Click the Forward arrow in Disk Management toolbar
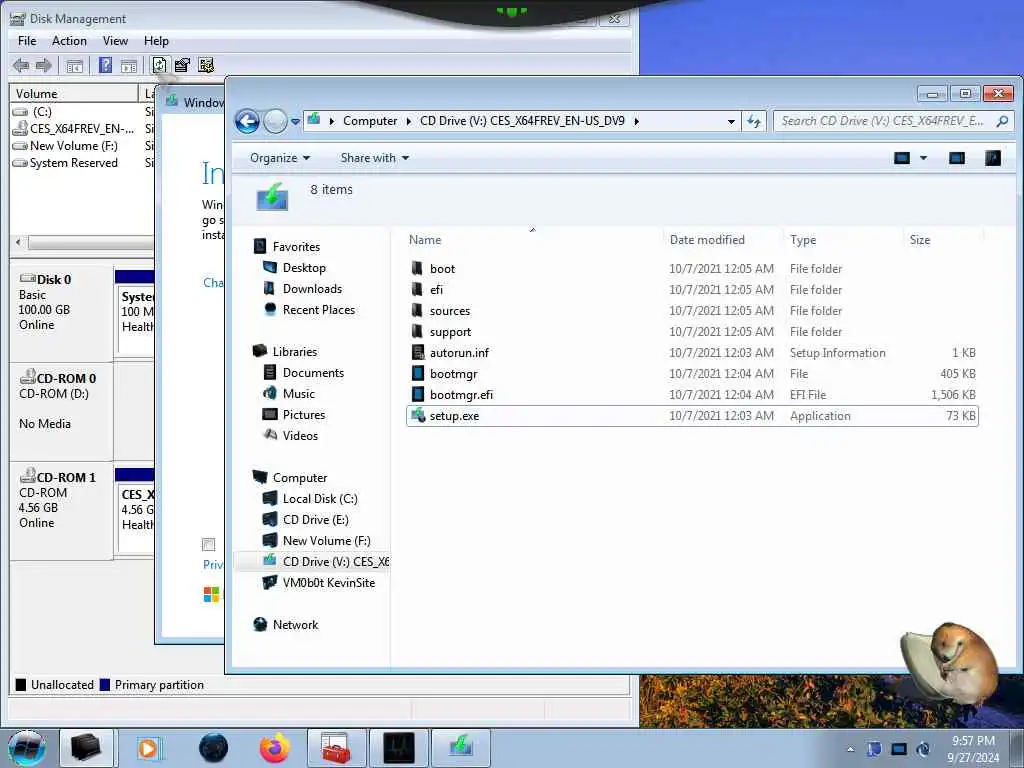Screen dimensions: 1024x768 click(x=44, y=65)
